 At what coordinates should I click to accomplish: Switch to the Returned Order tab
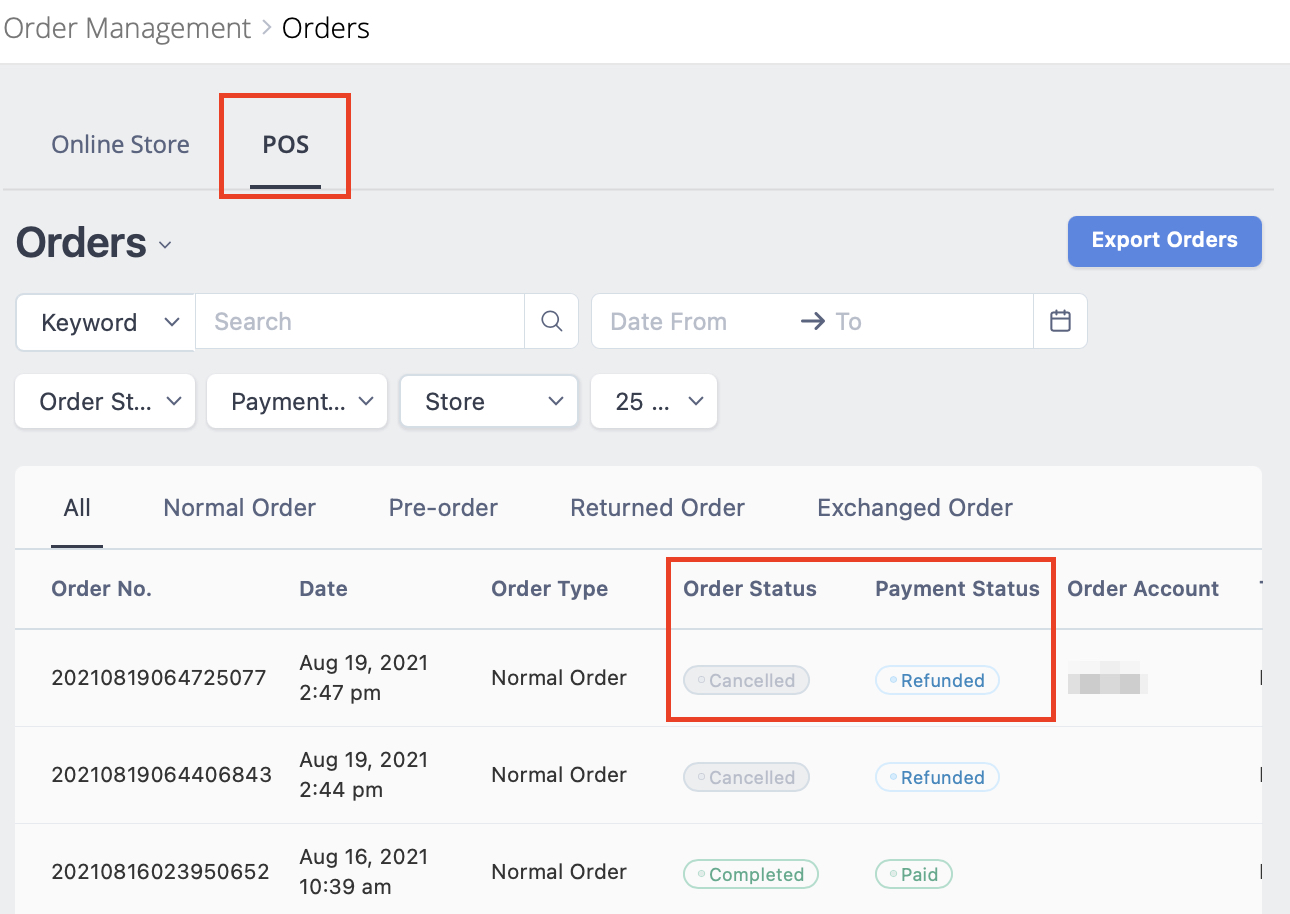click(x=657, y=507)
